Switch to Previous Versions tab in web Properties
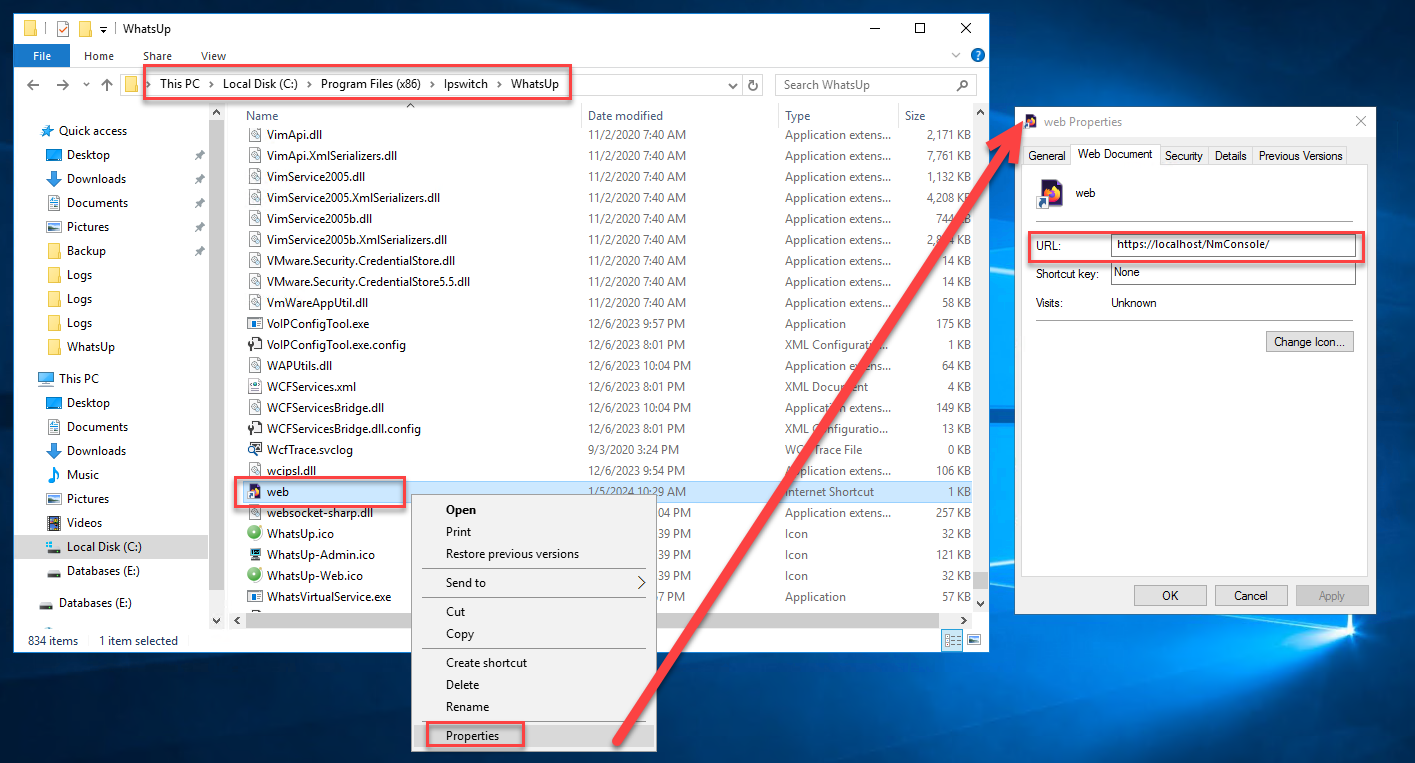The height and width of the screenshot is (763, 1415). click(x=1300, y=156)
